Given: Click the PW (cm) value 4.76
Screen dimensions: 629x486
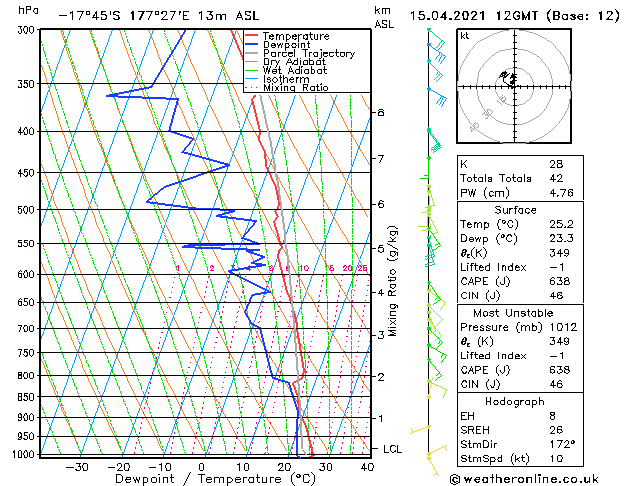Looking at the screenshot, I should [562, 193].
